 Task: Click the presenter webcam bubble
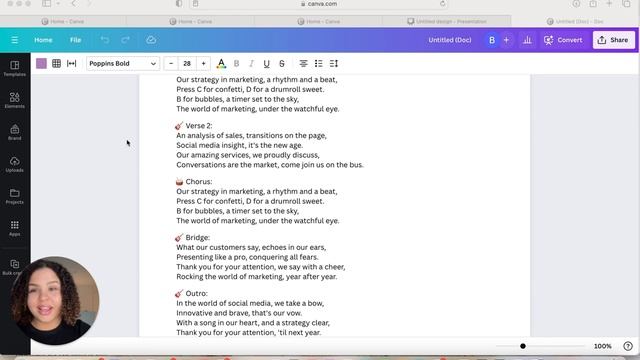tap(54, 300)
